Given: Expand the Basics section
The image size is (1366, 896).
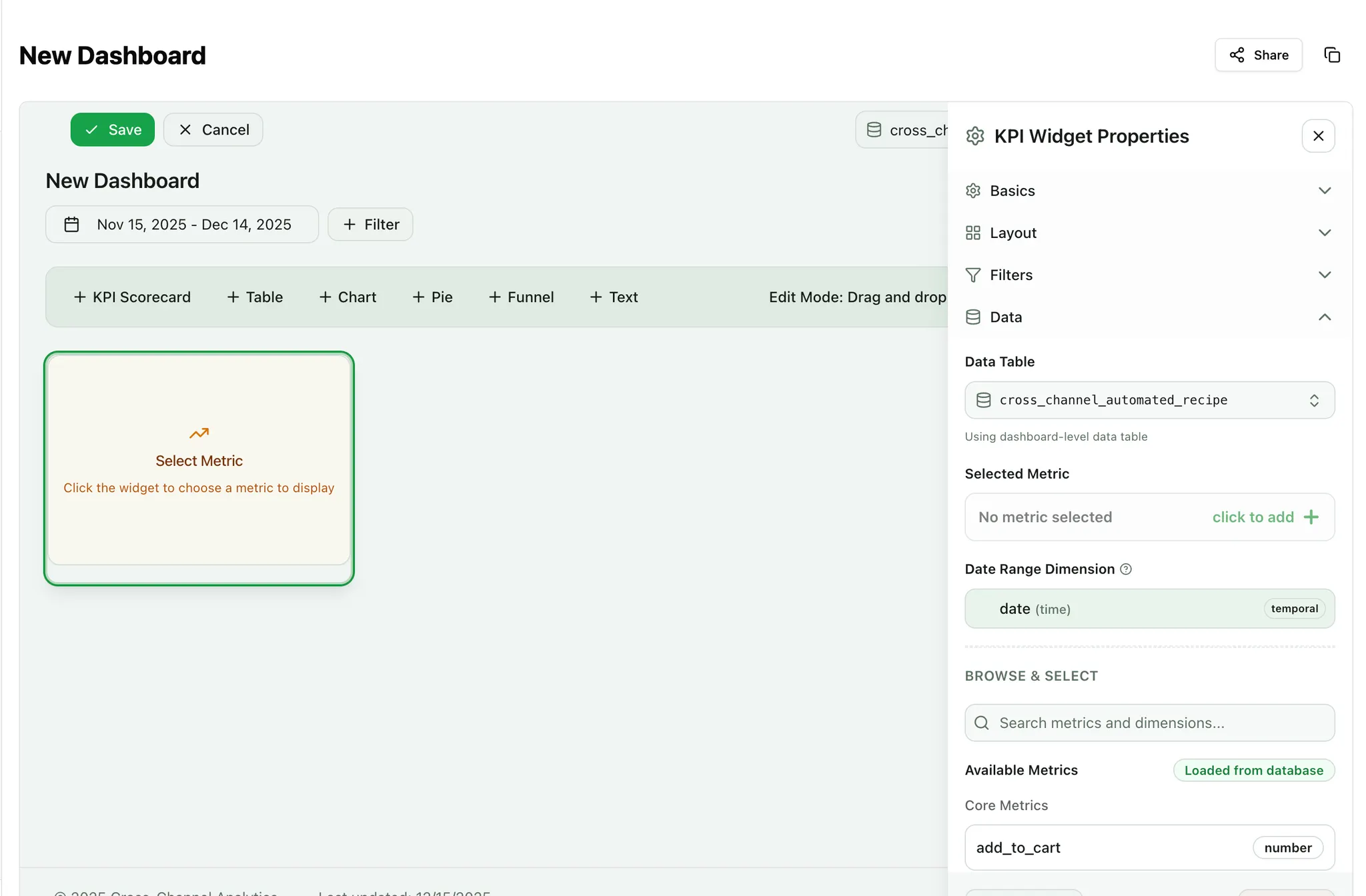Looking at the screenshot, I should point(1149,191).
